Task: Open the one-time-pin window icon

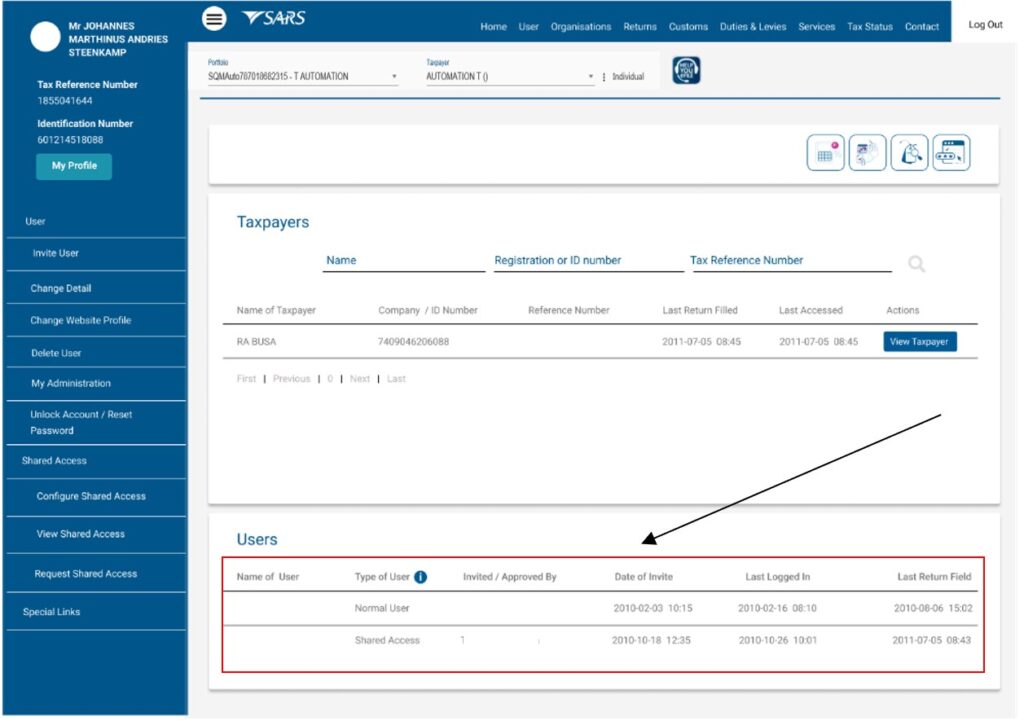Action: [950, 152]
